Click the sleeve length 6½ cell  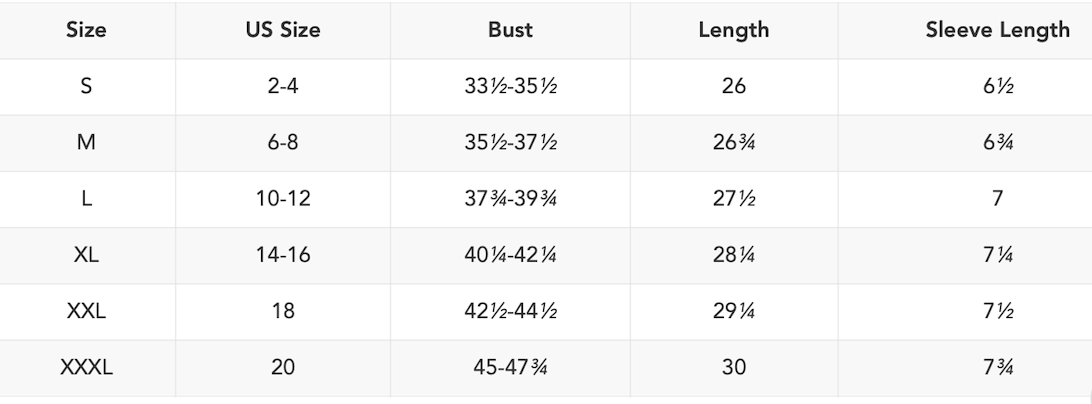[997, 86]
